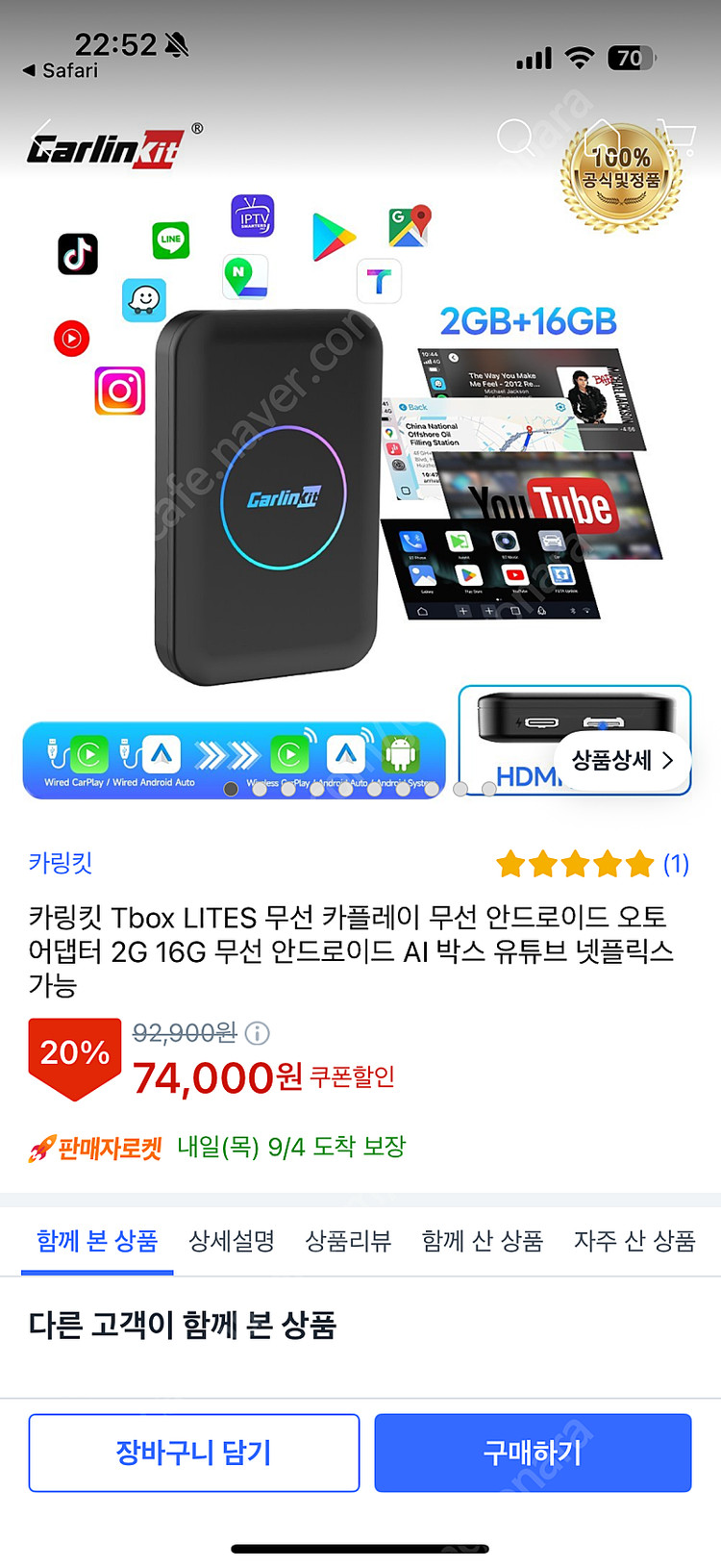Image resolution: width=721 pixels, height=1568 pixels.
Task: Open 함께 산 상품 tab
Action: coord(483,1241)
